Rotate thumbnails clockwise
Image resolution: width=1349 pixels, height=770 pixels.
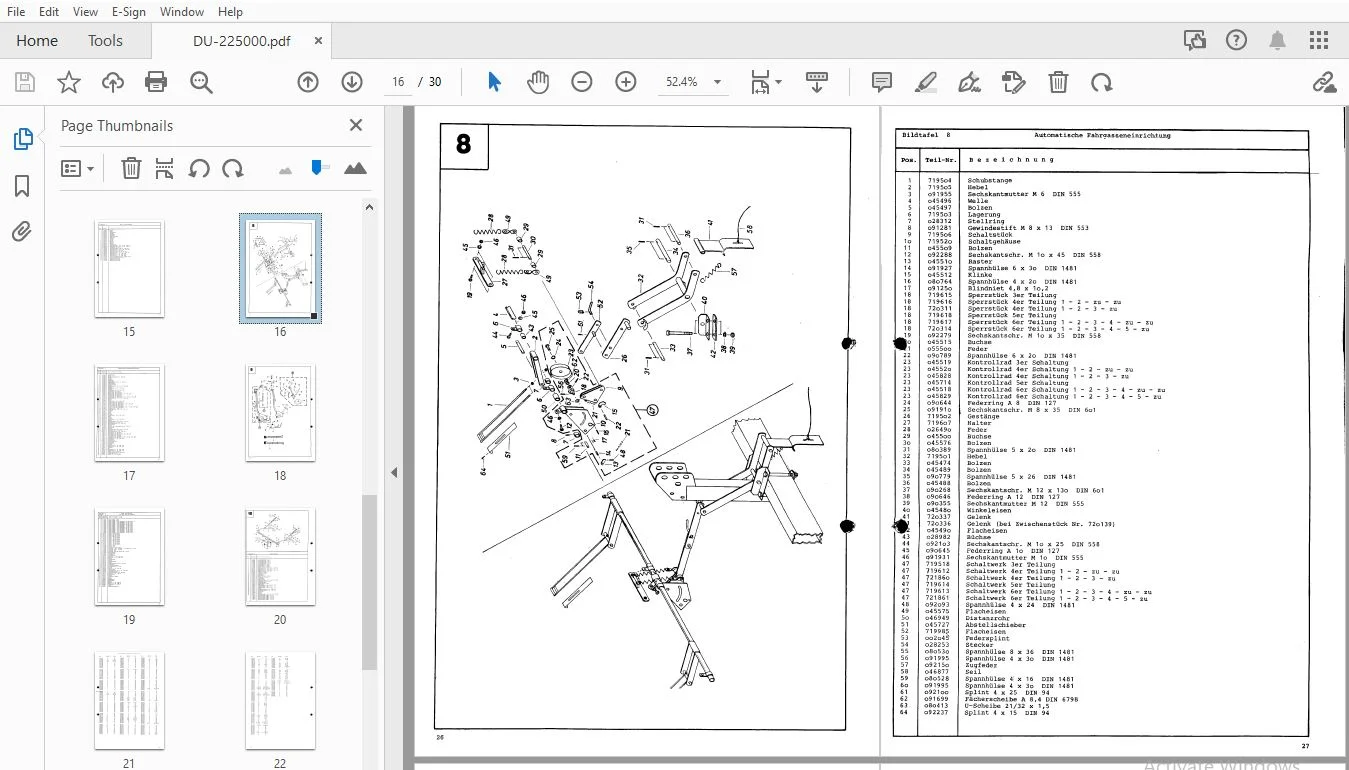[x=233, y=169]
